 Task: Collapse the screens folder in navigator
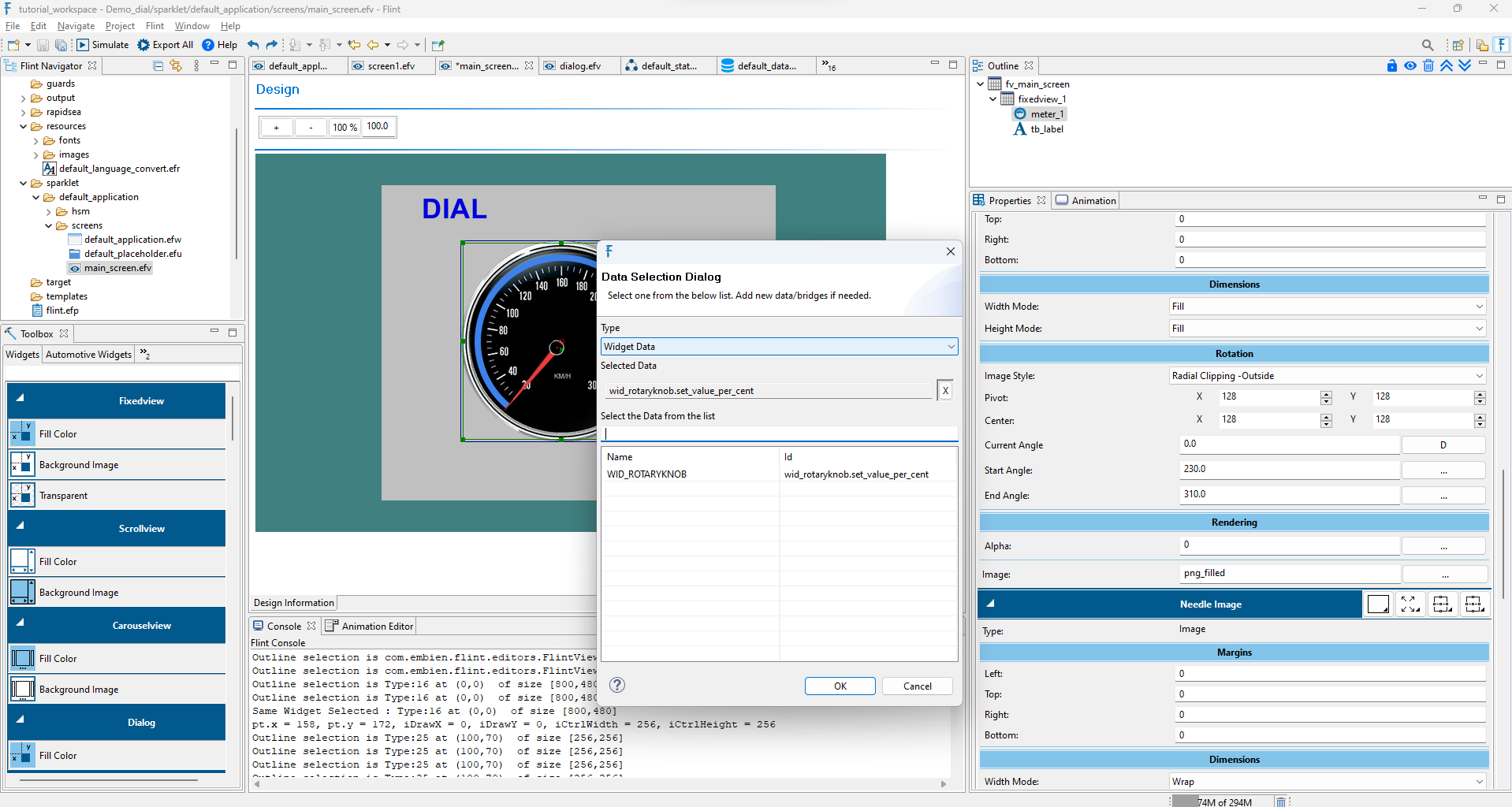click(48, 226)
